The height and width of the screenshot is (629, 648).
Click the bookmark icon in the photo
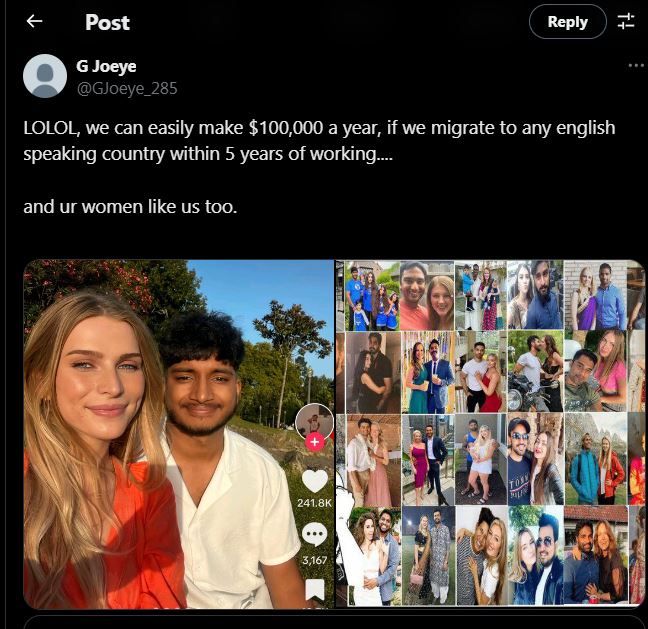click(314, 589)
